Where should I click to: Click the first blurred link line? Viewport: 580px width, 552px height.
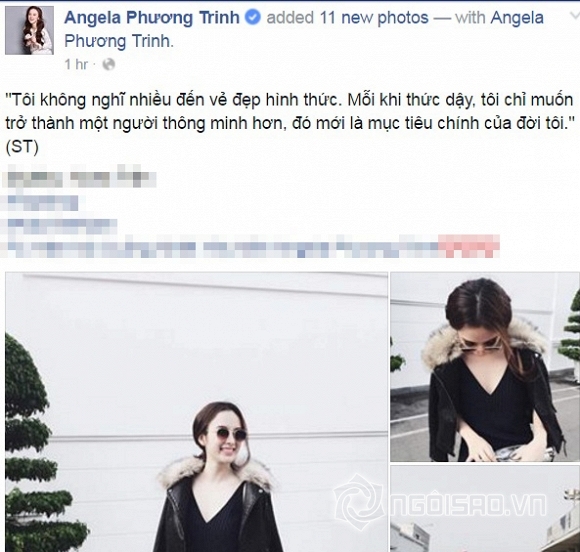click(x=80, y=179)
